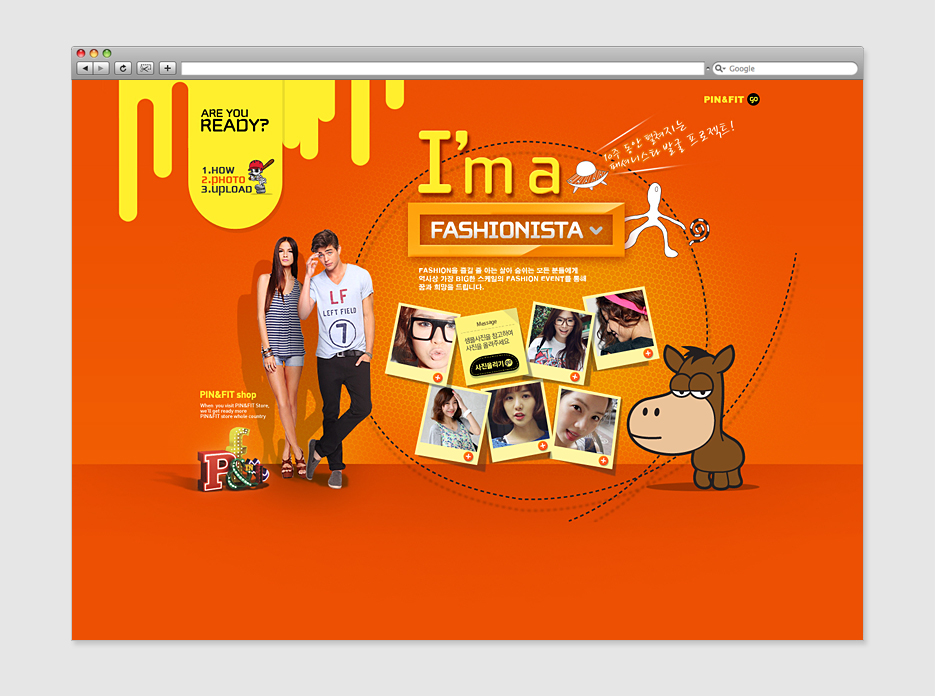The width and height of the screenshot is (935, 696).
Task: Click the 3D P& marquee letters
Action: (x=233, y=460)
